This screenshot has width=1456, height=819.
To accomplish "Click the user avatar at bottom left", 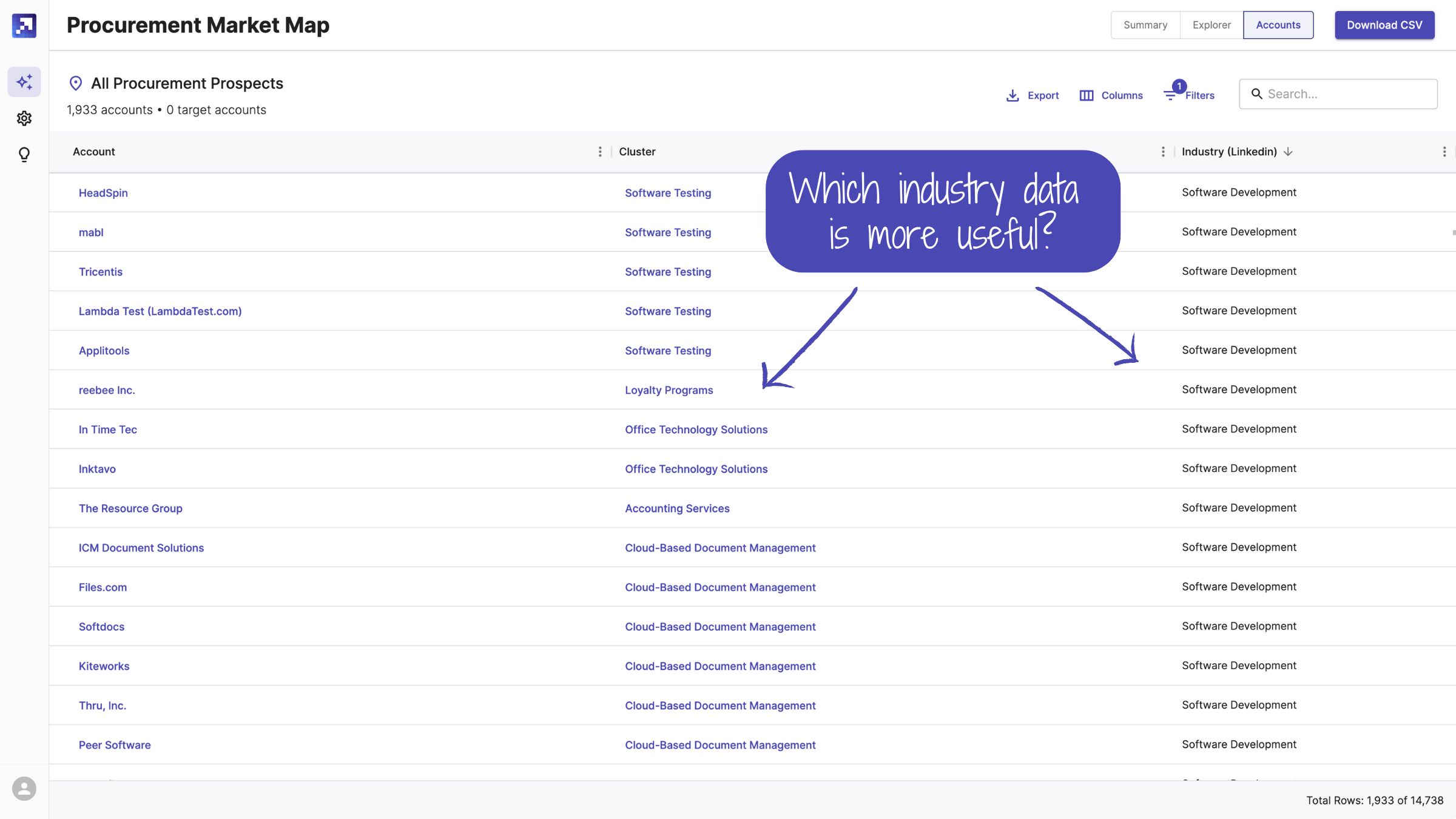I will coord(24,788).
